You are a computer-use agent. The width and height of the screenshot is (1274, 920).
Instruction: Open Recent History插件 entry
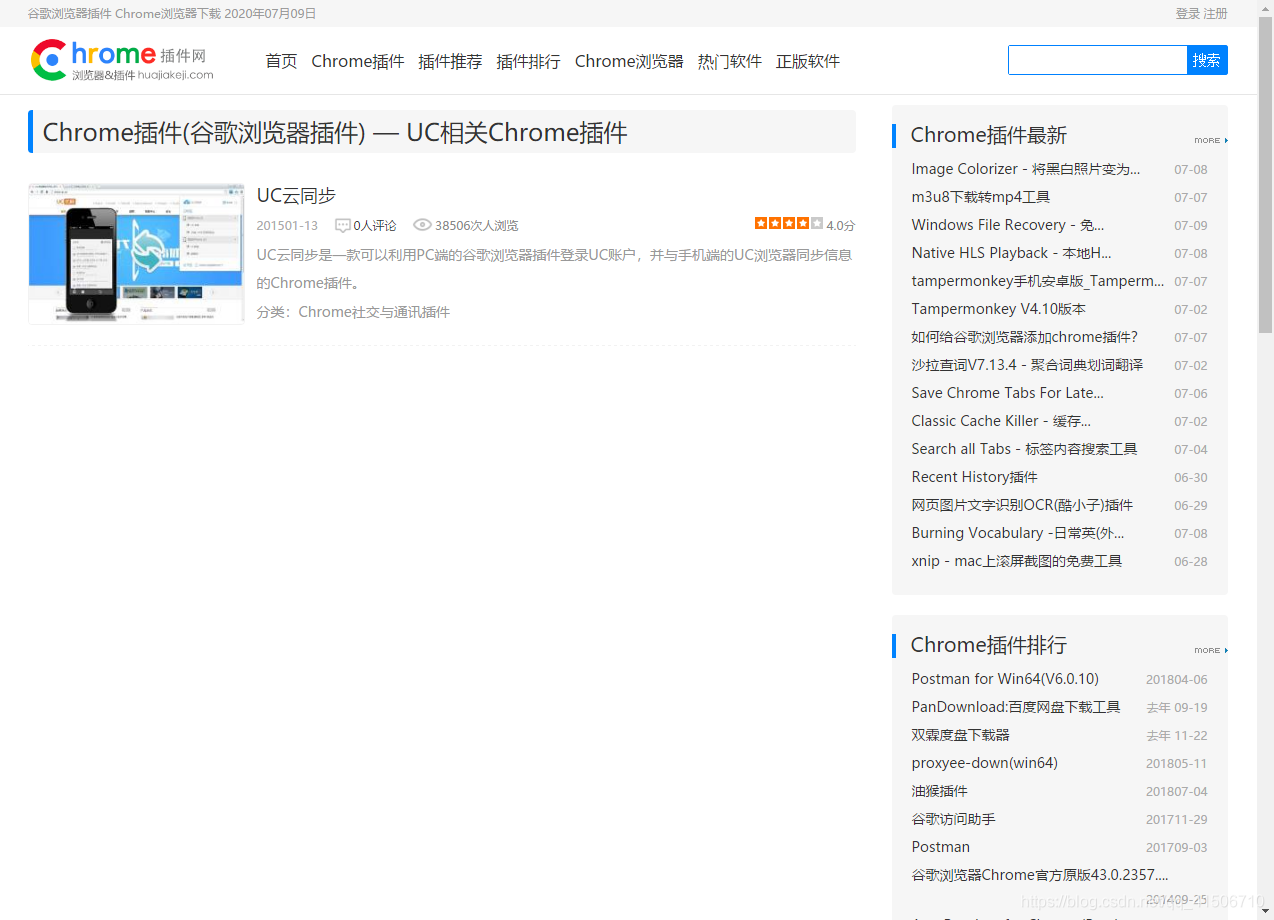click(x=975, y=477)
